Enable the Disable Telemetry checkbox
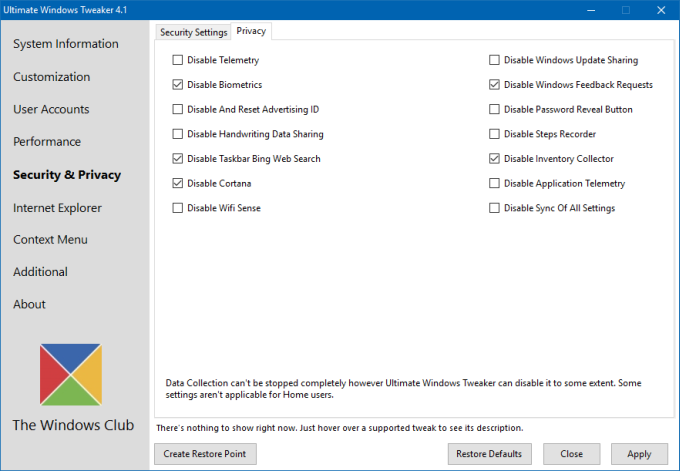 pos(178,61)
